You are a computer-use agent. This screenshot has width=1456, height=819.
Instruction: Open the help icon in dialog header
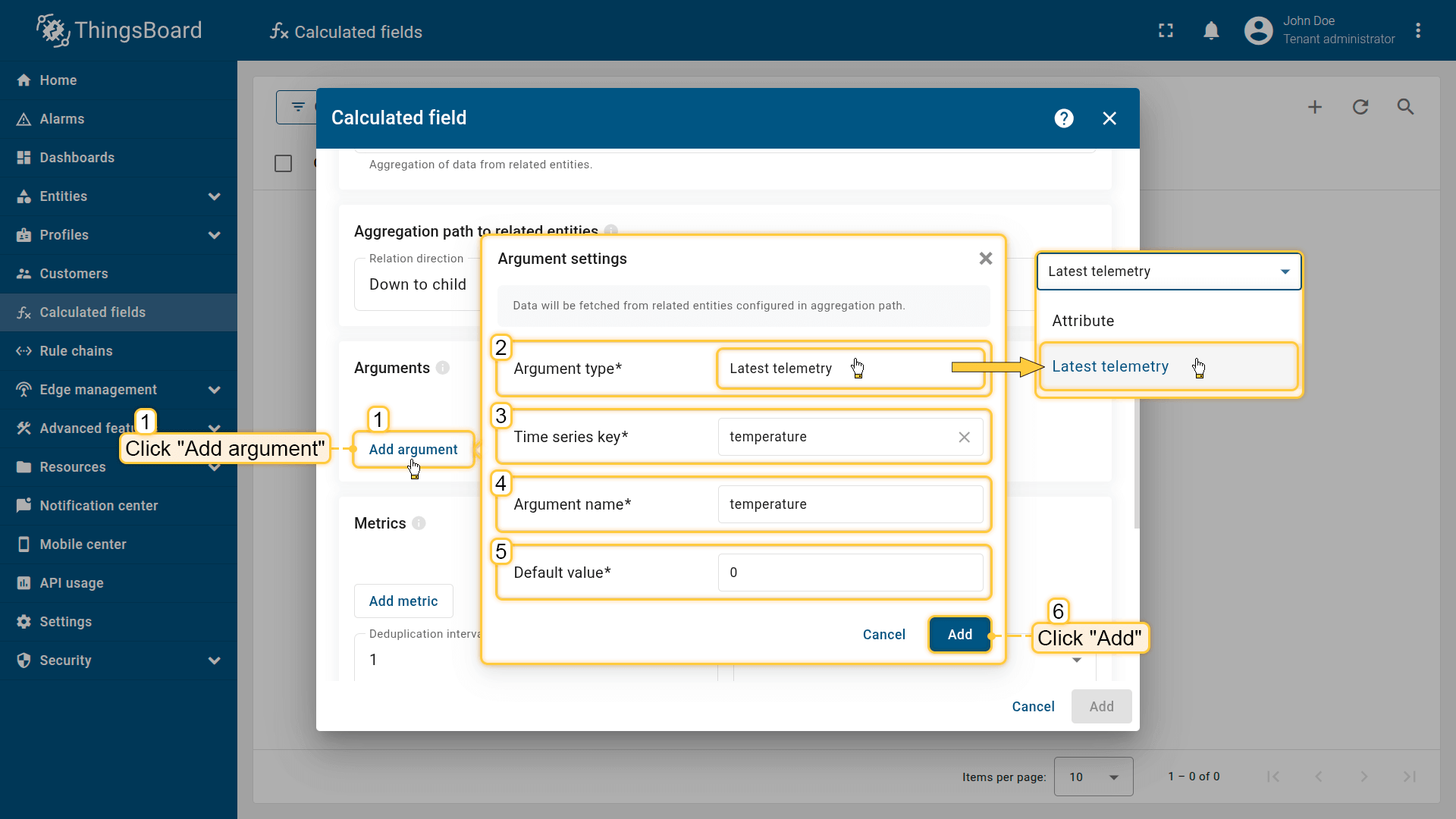[x=1064, y=118]
